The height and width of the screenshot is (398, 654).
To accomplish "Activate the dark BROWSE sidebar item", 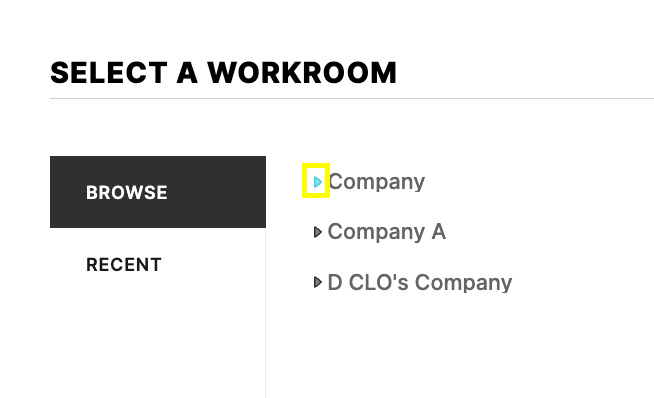I will pos(158,192).
